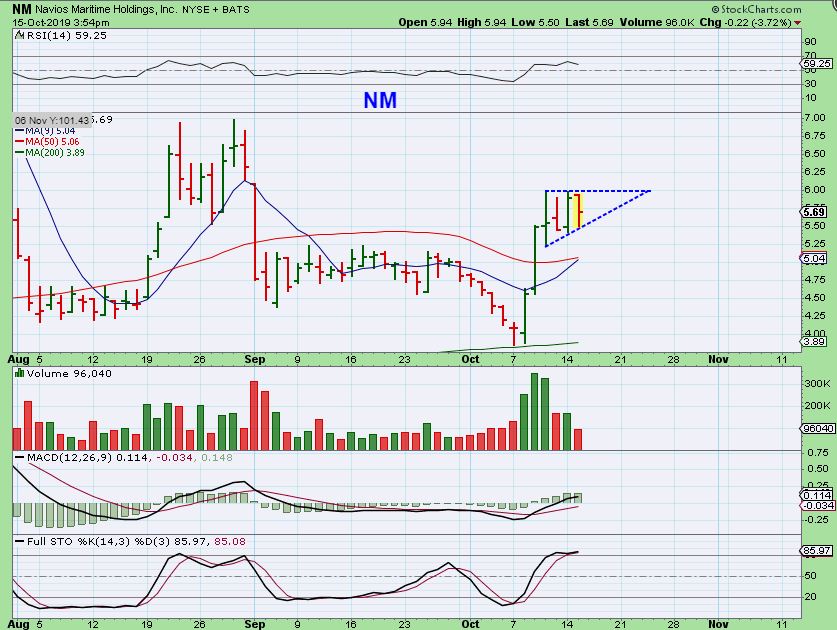The width and height of the screenshot is (837, 630).
Task: Click the RSI(14) 59.25 indicator label
Action: (x=66, y=36)
